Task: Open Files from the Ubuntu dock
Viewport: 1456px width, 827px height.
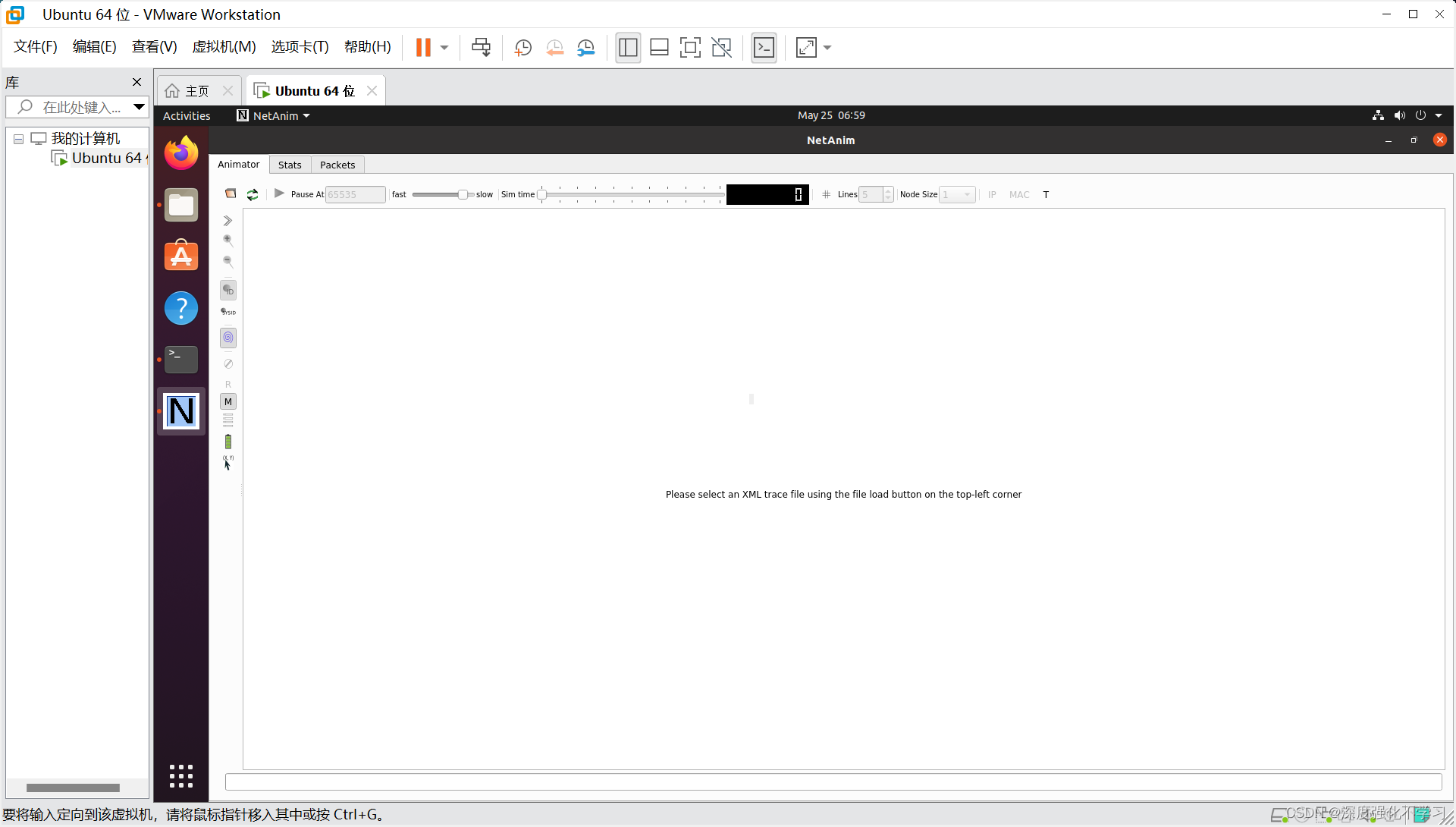Action: pyautogui.click(x=181, y=205)
